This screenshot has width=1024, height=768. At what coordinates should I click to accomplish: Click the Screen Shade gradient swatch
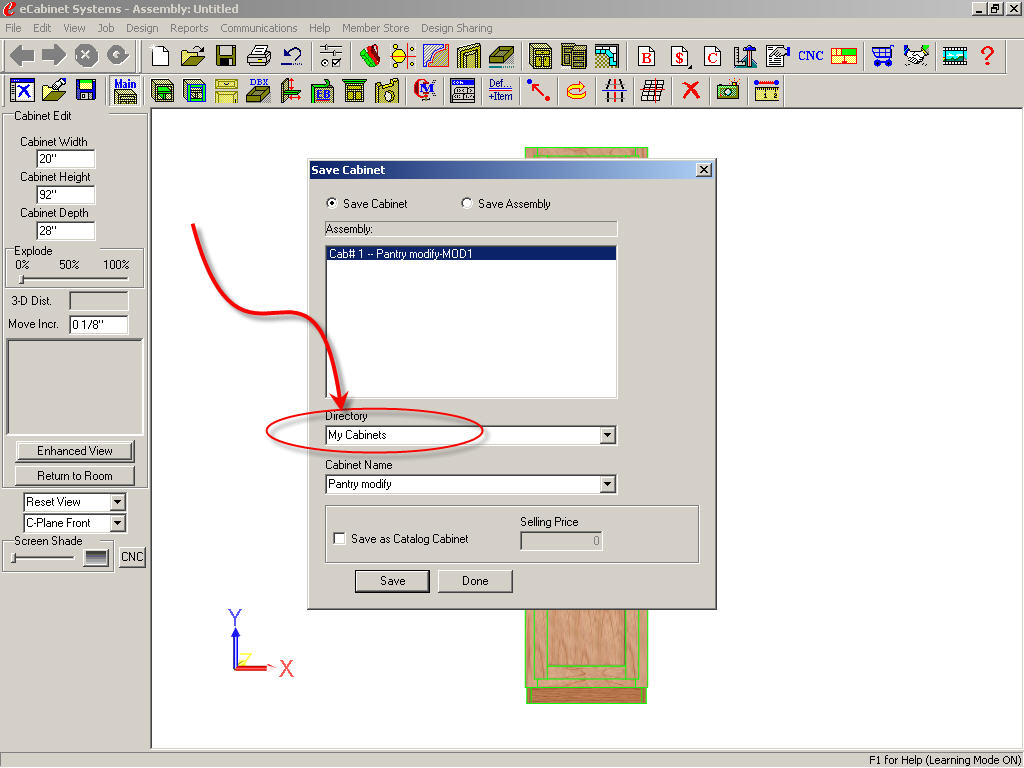click(96, 558)
